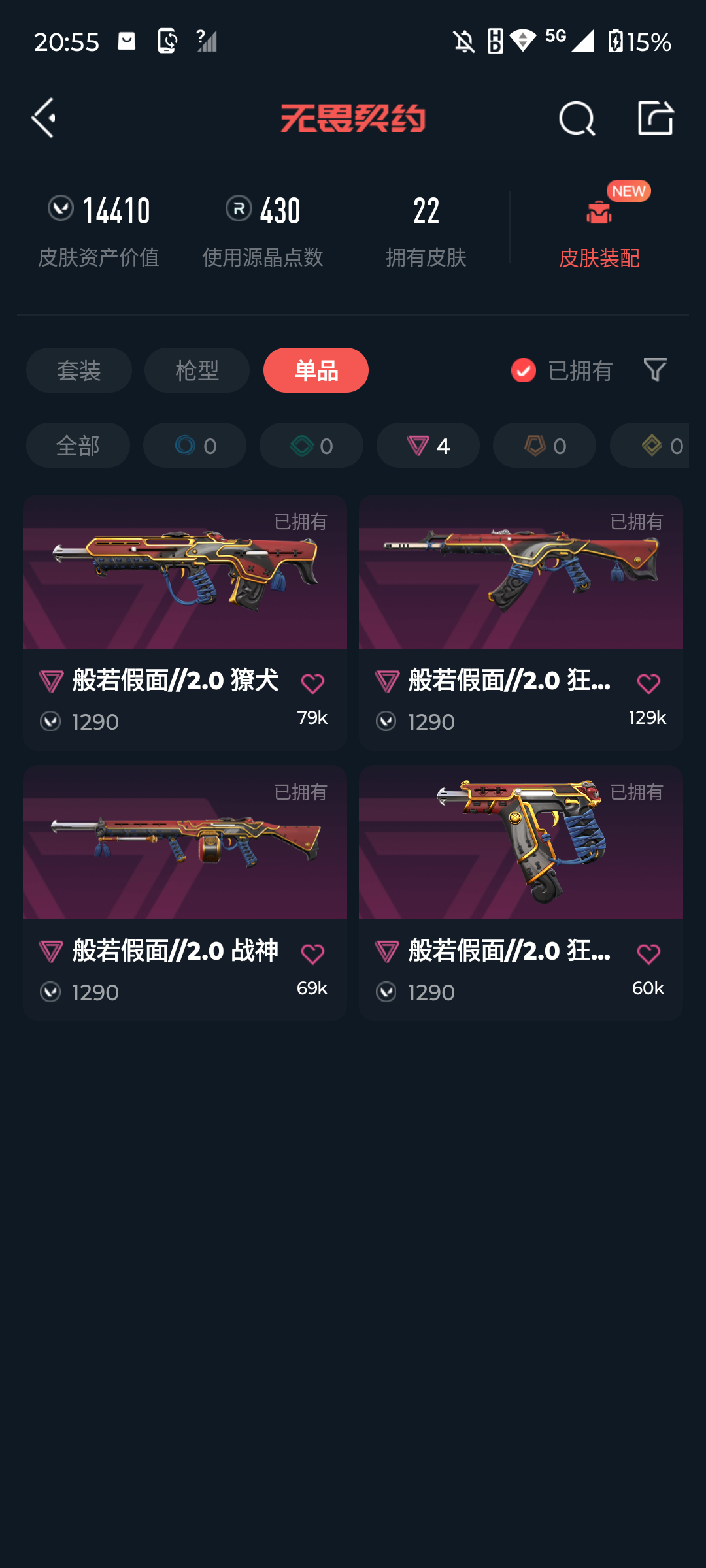Filter by blue circle tier showing 0
The height and width of the screenshot is (1568, 706).
tap(195, 446)
